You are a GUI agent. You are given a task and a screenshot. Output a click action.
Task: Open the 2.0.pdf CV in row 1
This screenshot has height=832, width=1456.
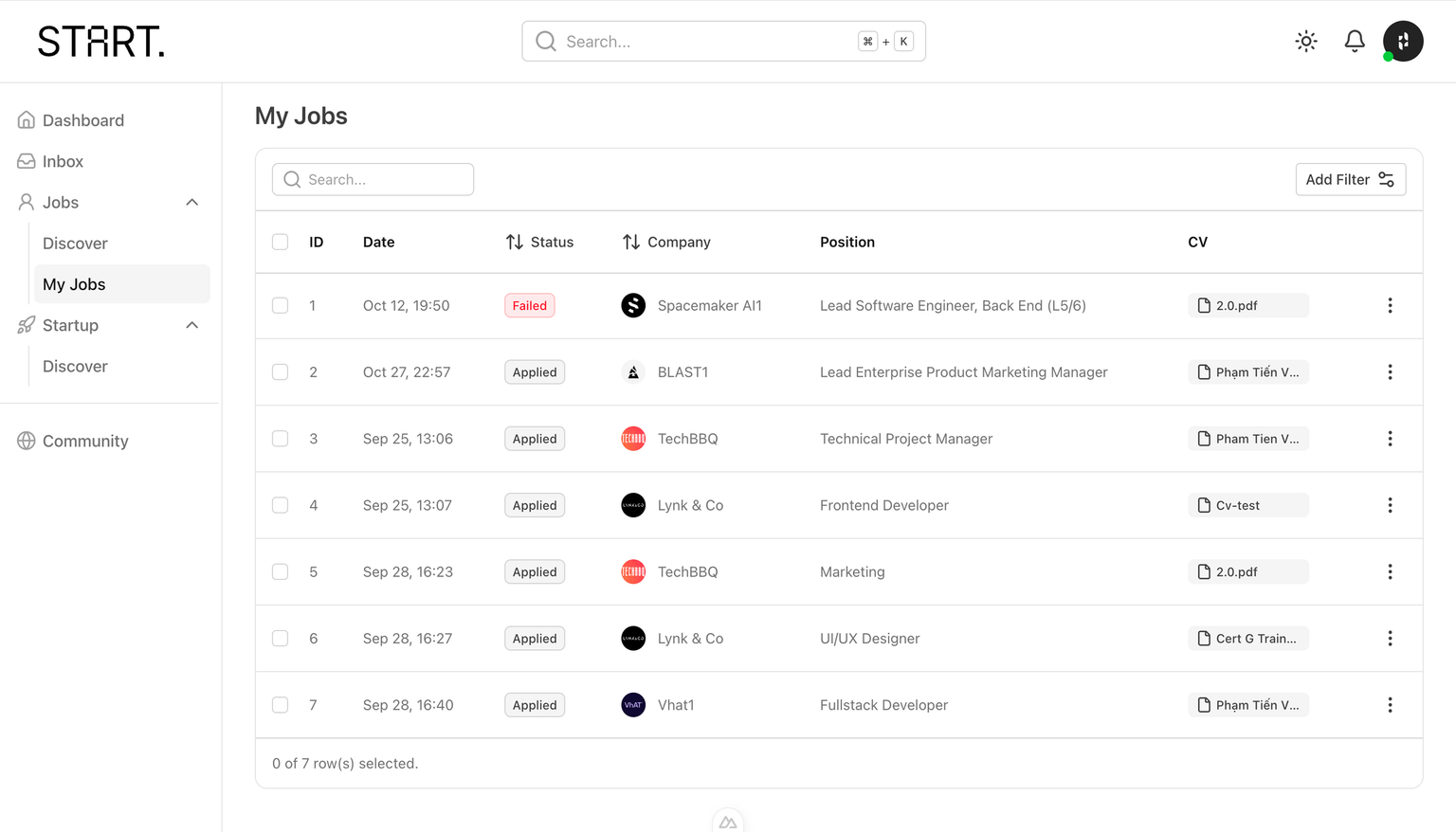click(1247, 306)
